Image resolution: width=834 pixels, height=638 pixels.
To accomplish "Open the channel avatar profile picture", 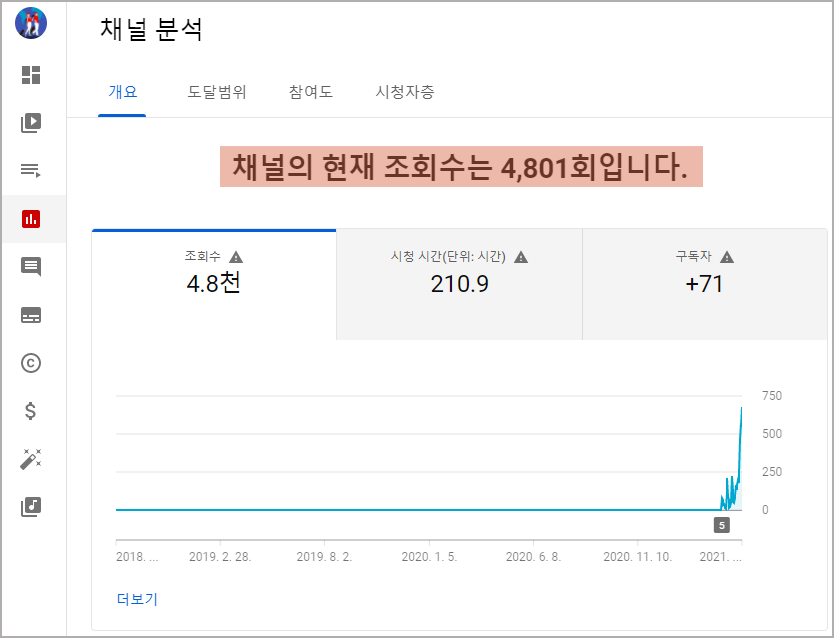I will point(31,23).
